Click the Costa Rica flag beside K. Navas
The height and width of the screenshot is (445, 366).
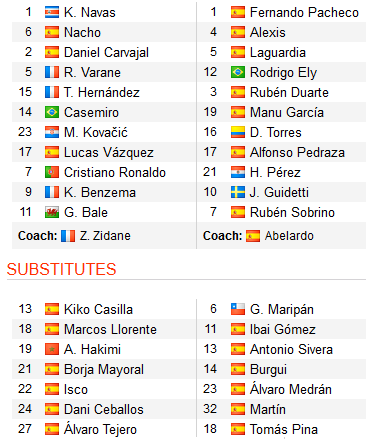52,12
